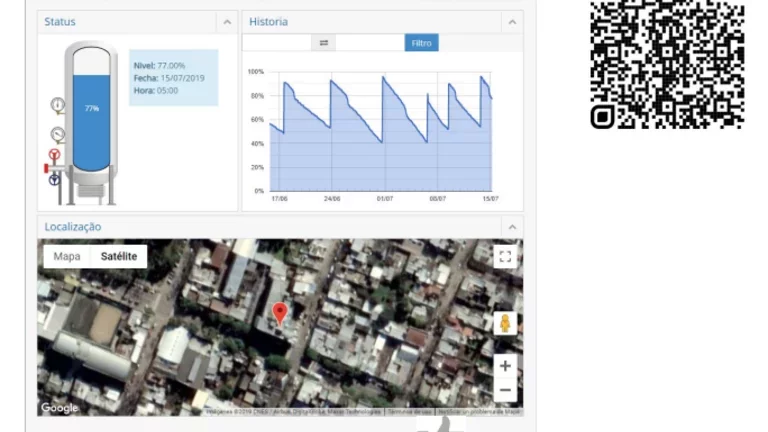Zoom out the map with minus button
The image size is (768, 432).
coord(505,391)
